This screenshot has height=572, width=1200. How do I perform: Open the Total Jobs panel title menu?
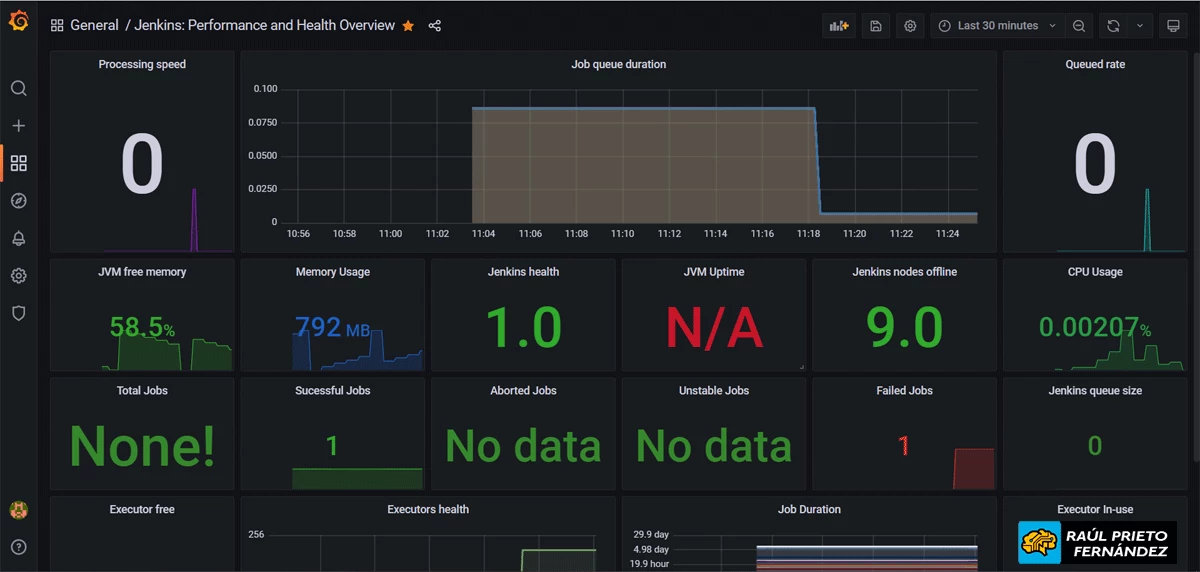[x=142, y=391]
